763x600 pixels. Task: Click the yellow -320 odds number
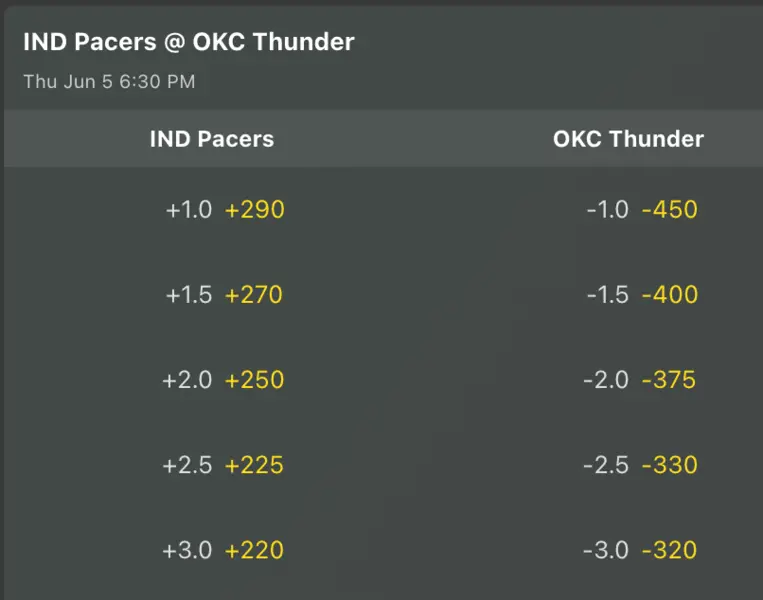(670, 550)
